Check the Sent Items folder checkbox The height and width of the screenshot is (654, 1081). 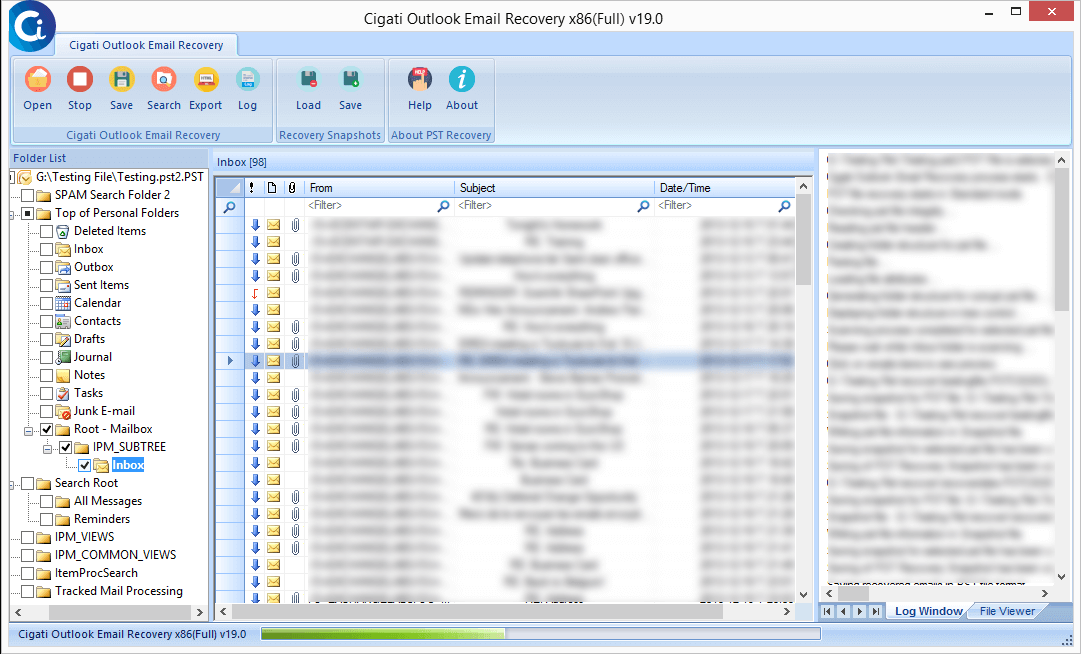[47, 285]
